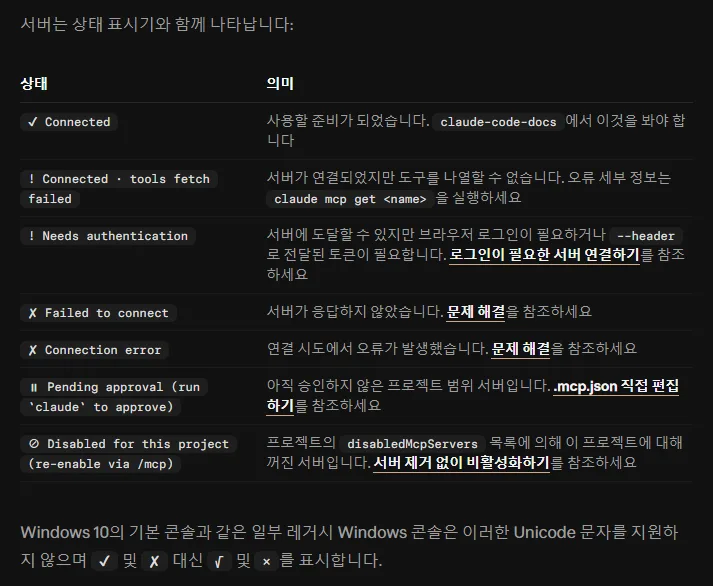Viewport: 713px width, 586px height.
Task: Click the '✗ Connection error' status label
Action: click(x=95, y=350)
